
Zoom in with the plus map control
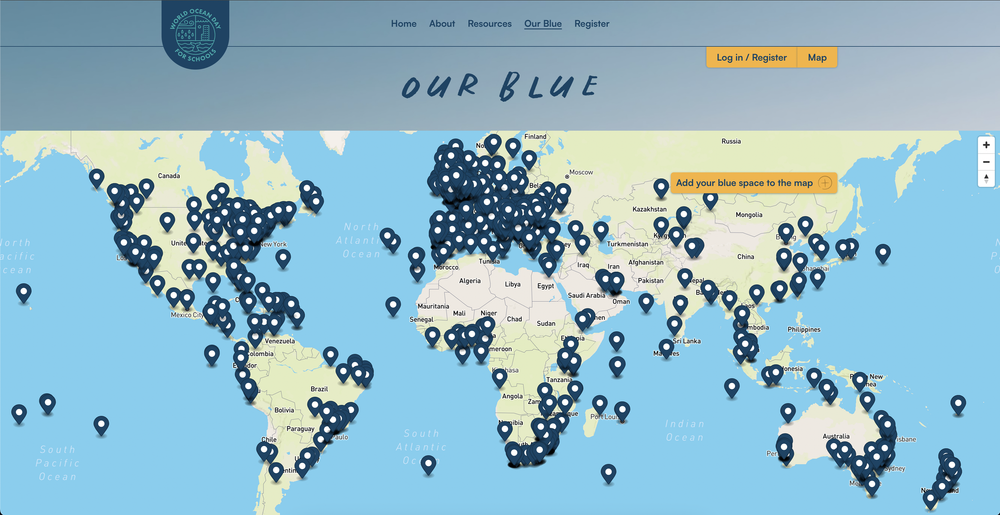pos(986,145)
